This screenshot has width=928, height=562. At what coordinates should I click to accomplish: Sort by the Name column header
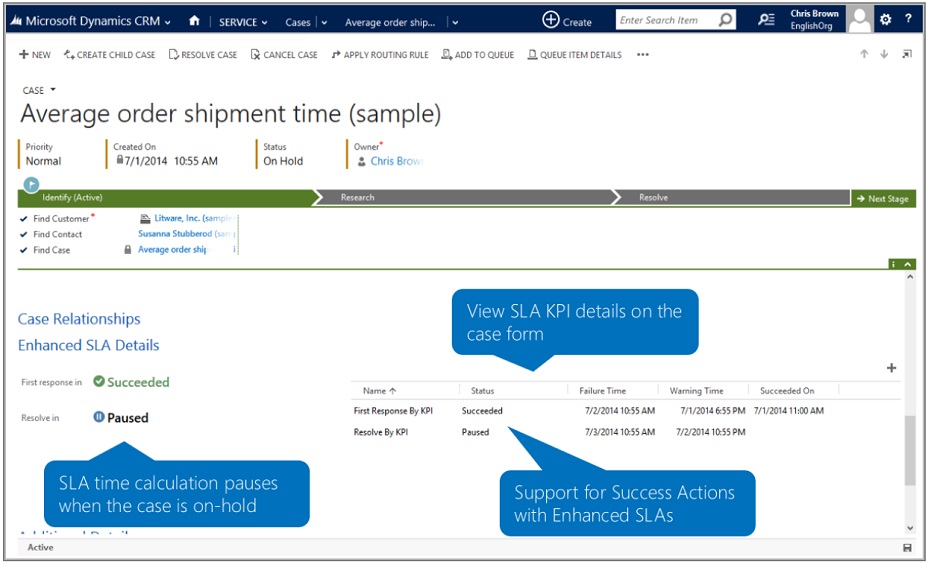click(x=379, y=390)
